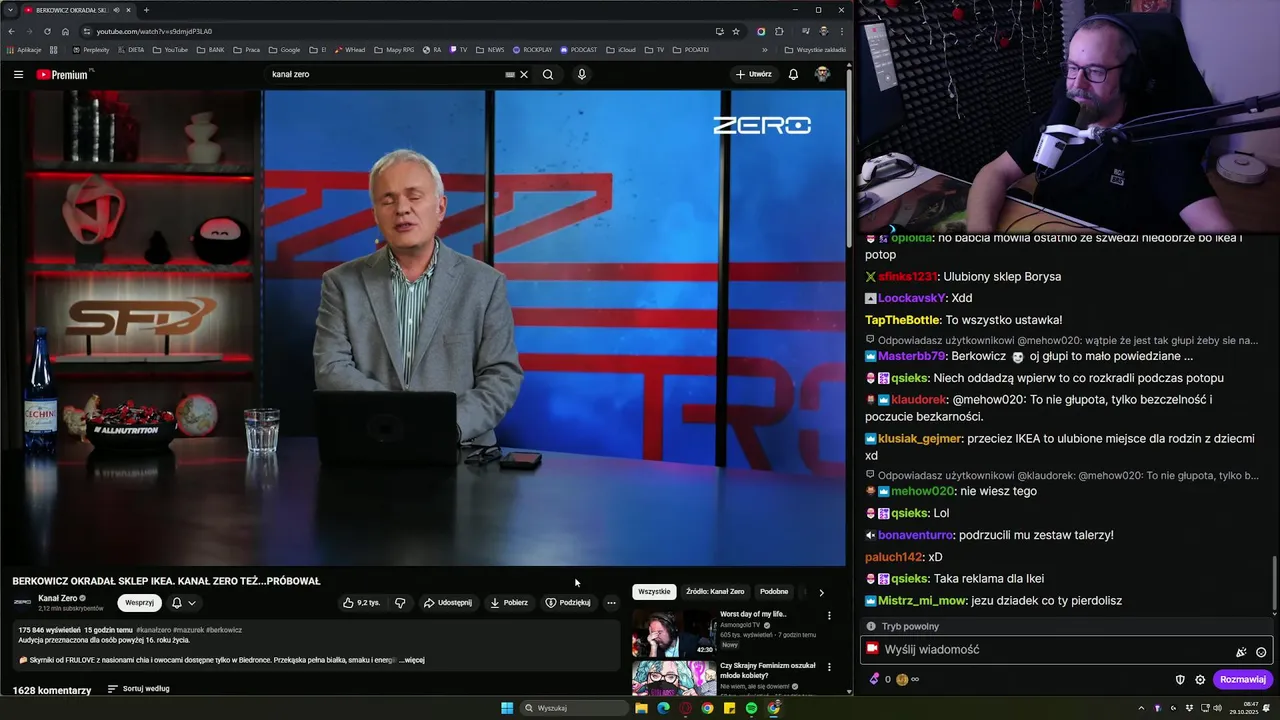Click the Utwórz create button
Viewport: 1280px width, 720px height.
(x=754, y=74)
